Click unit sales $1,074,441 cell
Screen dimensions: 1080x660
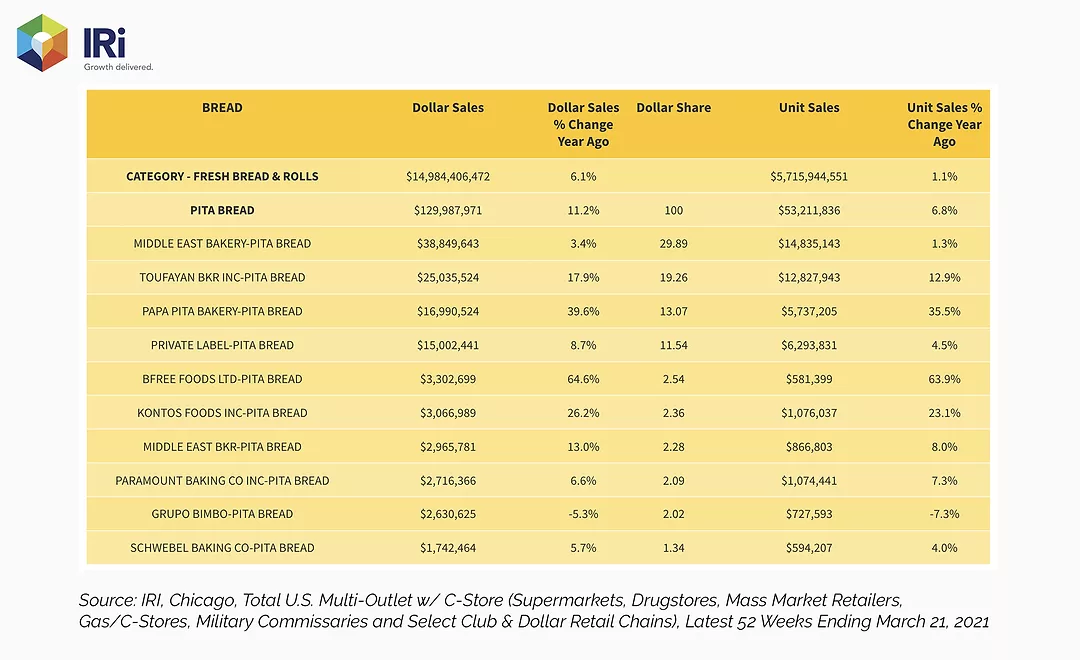[809, 480]
